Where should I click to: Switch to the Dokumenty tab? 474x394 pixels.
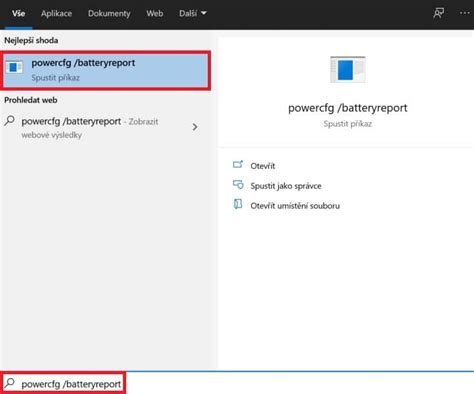coord(109,13)
